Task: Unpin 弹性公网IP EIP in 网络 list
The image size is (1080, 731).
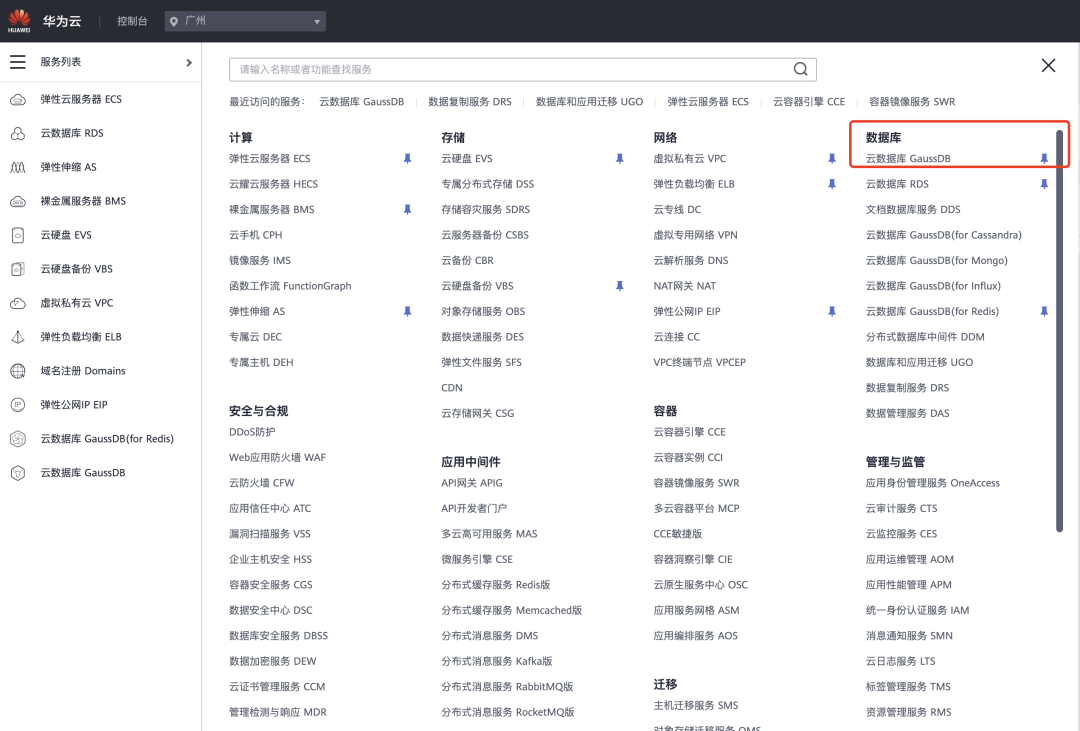Action: [x=831, y=311]
